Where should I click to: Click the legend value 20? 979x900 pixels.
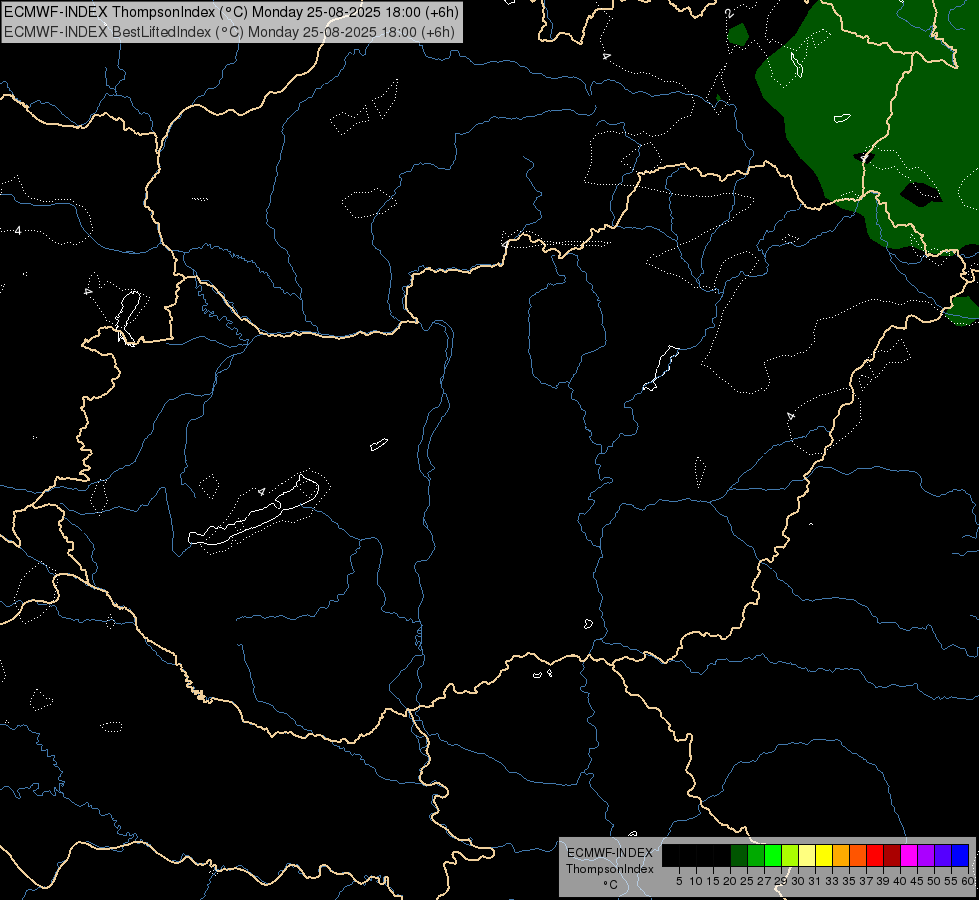coord(731,881)
